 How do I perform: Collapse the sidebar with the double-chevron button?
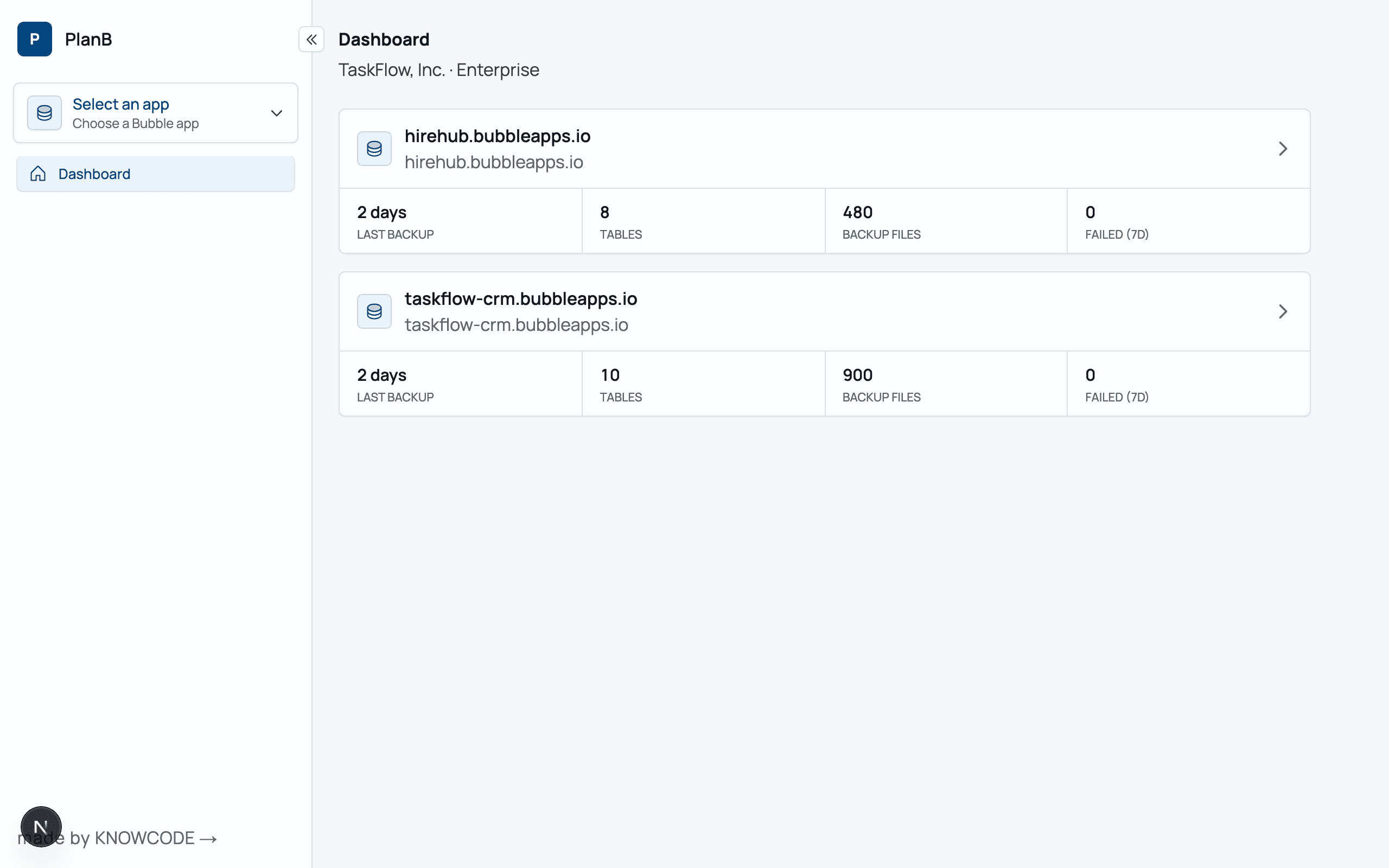click(x=311, y=39)
